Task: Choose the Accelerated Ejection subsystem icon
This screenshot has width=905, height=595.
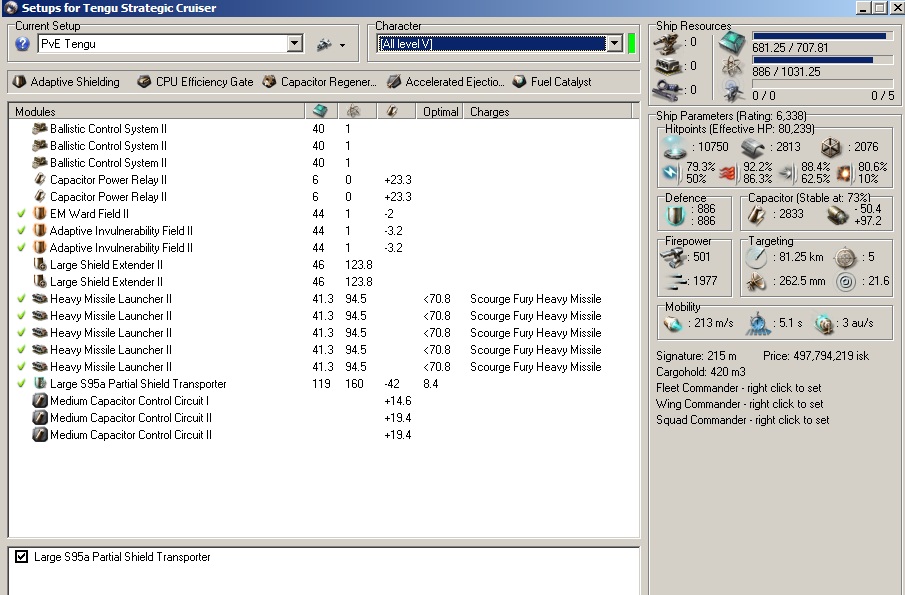Action: point(394,82)
